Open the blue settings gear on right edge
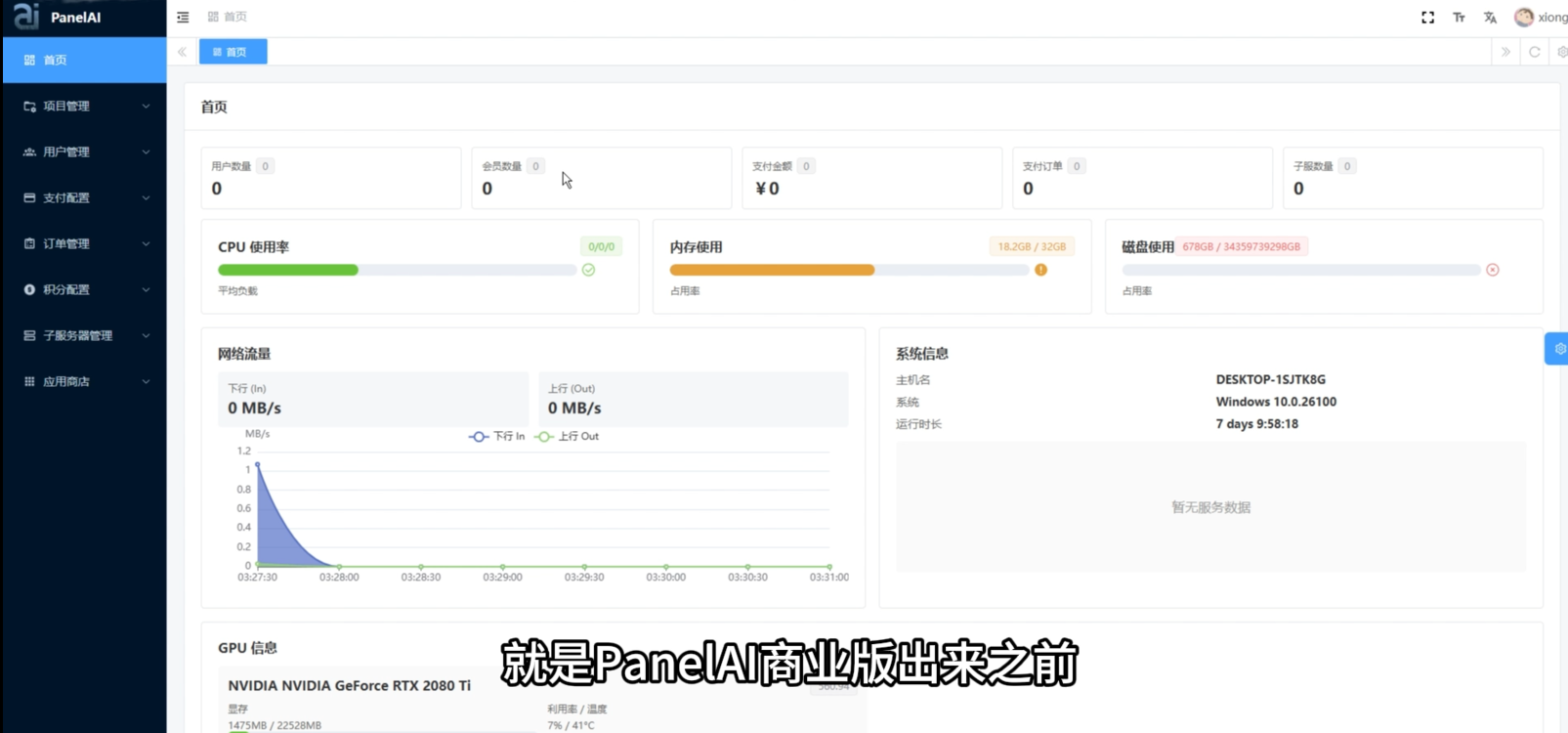The image size is (1568, 733). pos(1557,348)
